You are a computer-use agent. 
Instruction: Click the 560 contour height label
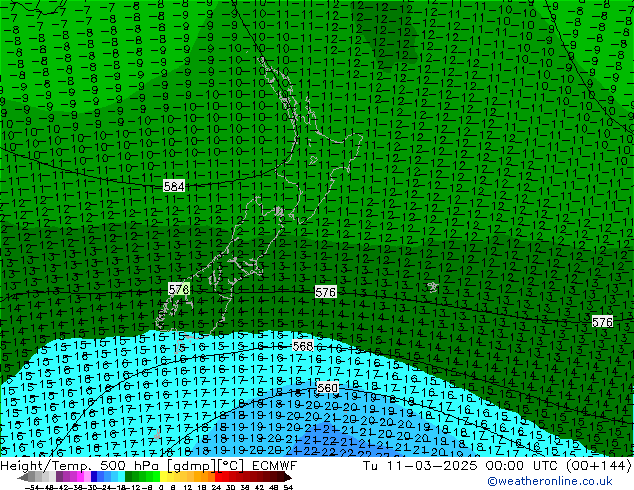pos(327,388)
